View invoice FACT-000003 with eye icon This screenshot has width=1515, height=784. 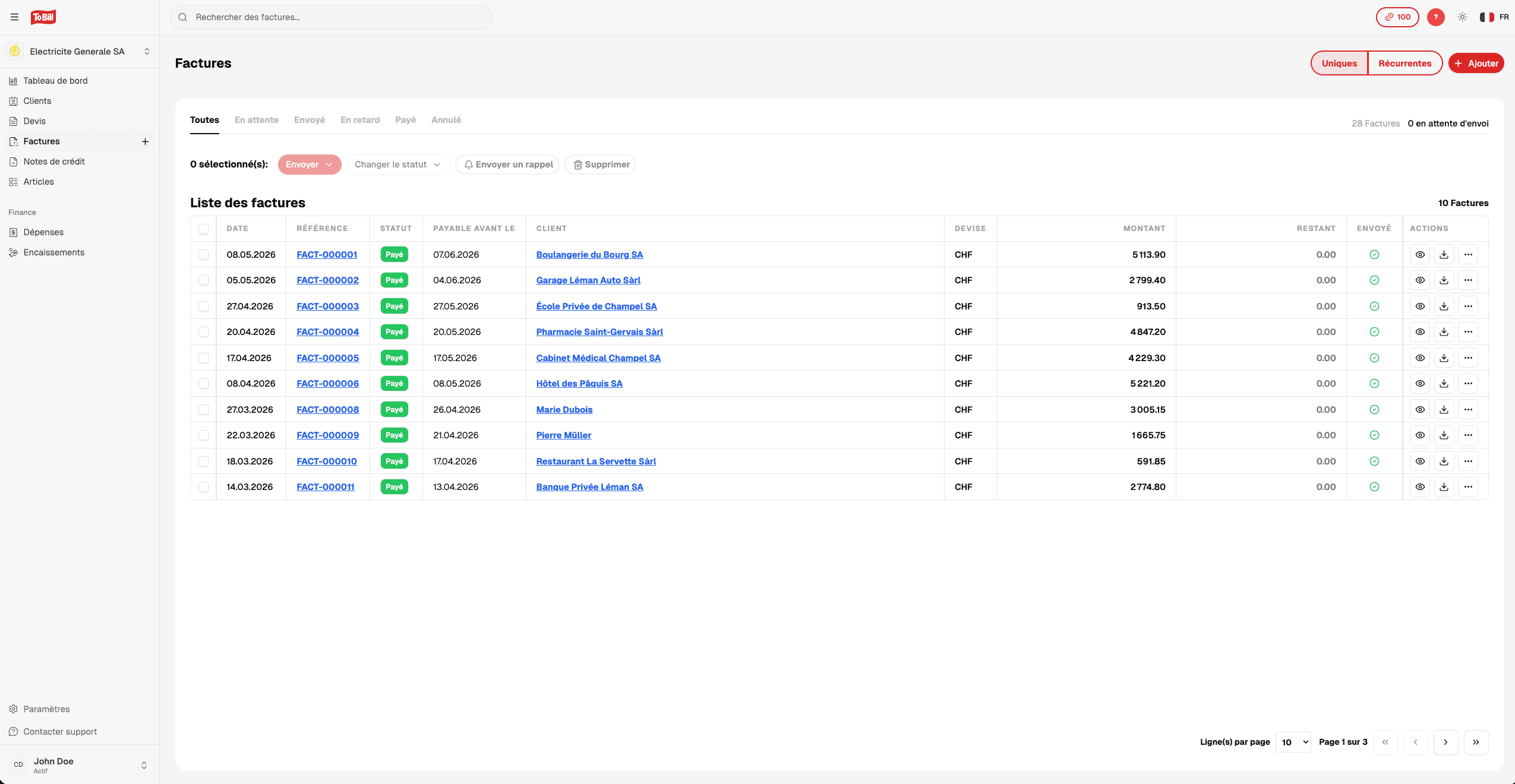point(1420,306)
